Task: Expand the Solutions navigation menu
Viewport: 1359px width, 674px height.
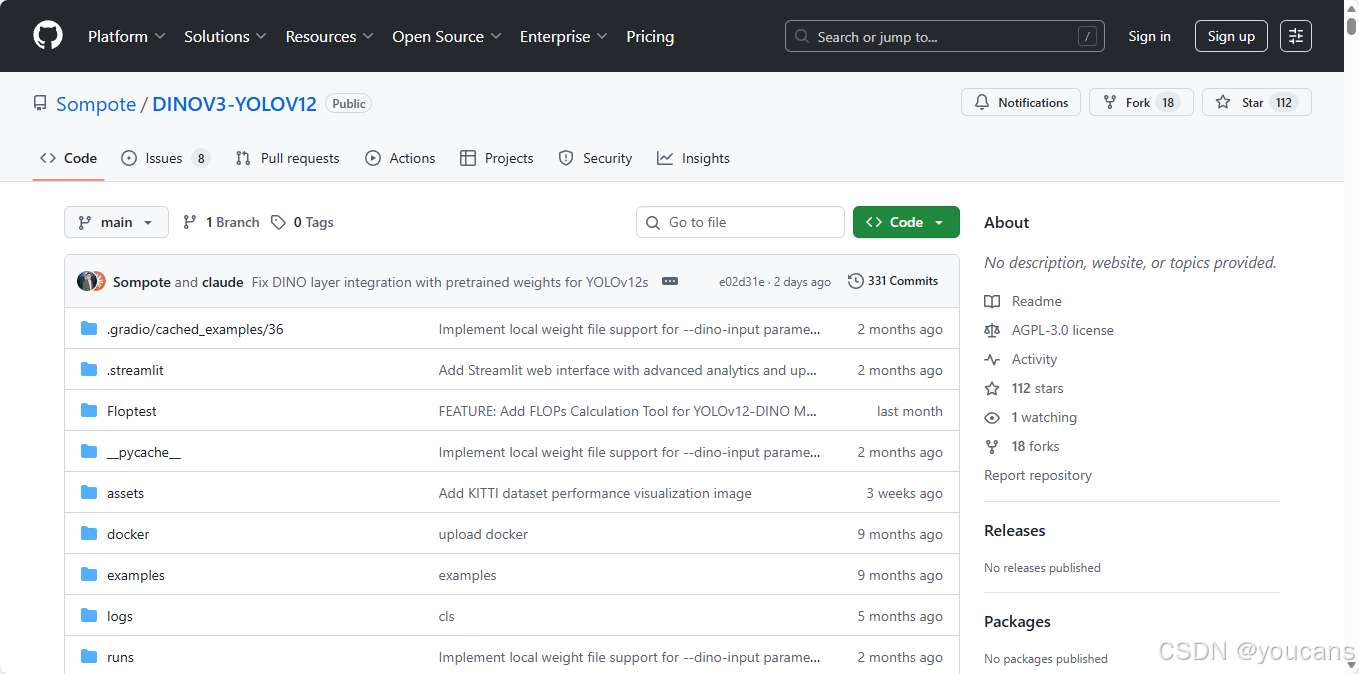Action: pyautogui.click(x=225, y=36)
